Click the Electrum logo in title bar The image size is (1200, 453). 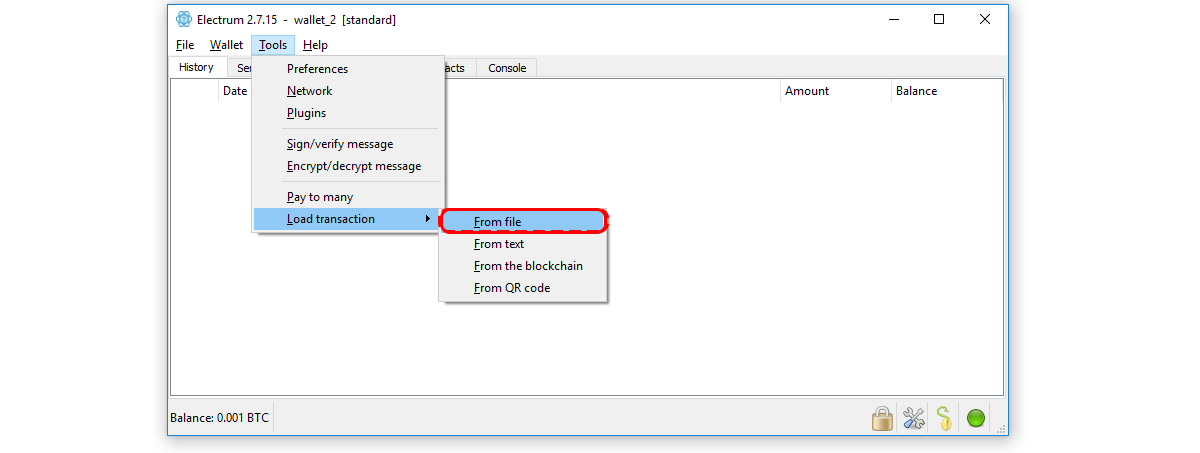(184, 19)
